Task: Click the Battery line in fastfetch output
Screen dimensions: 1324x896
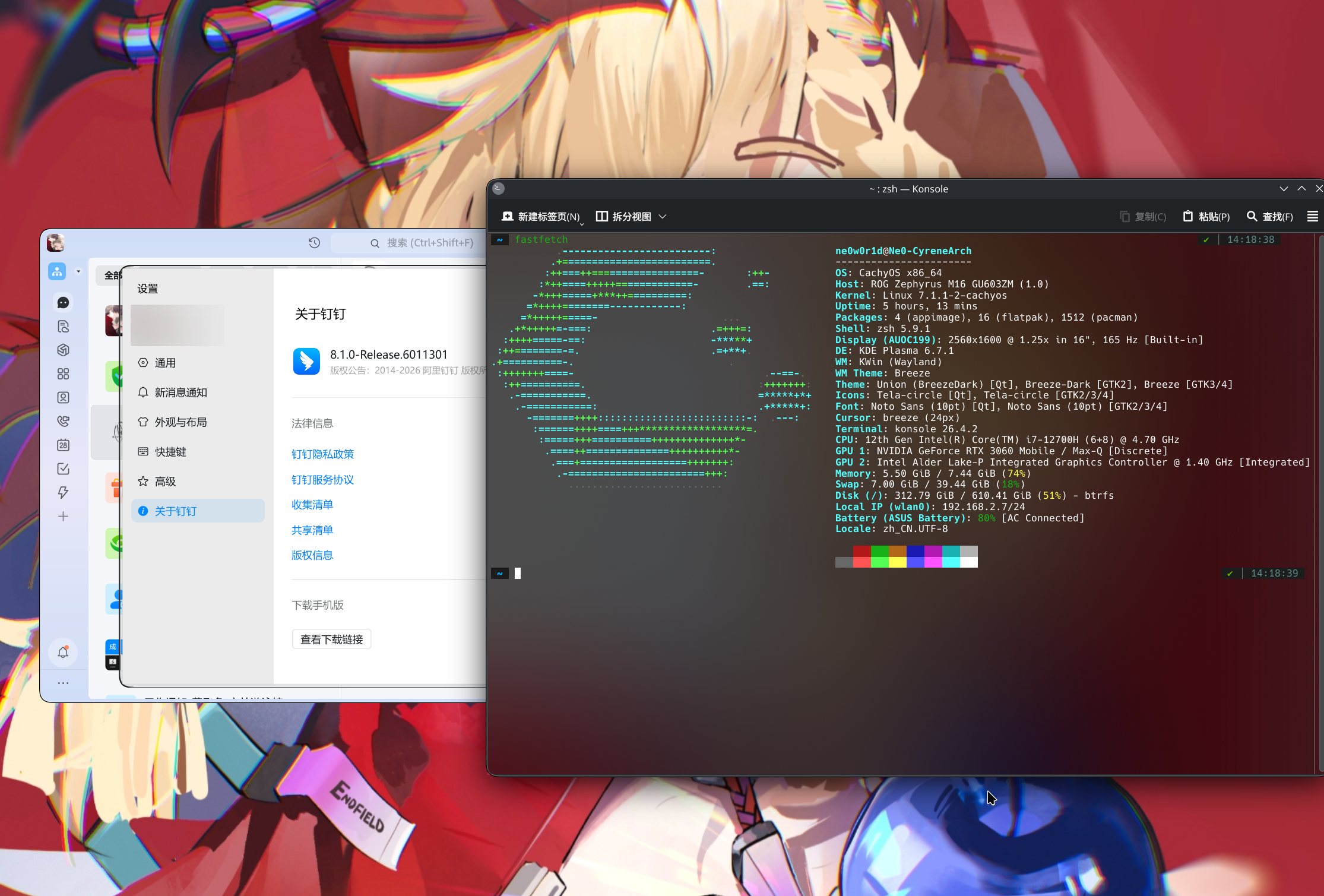Action: coord(960,518)
